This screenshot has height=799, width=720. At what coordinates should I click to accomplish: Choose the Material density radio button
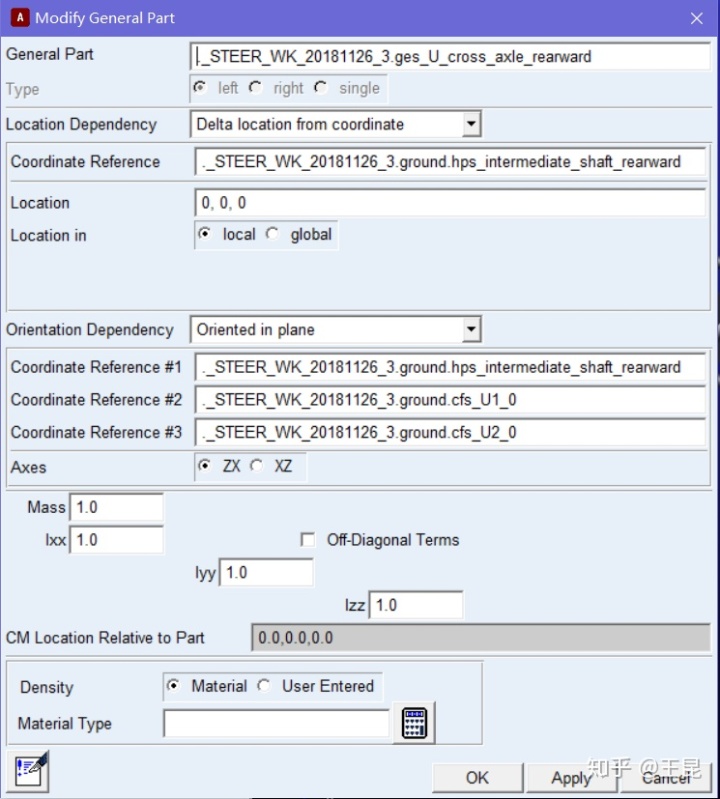tap(174, 686)
